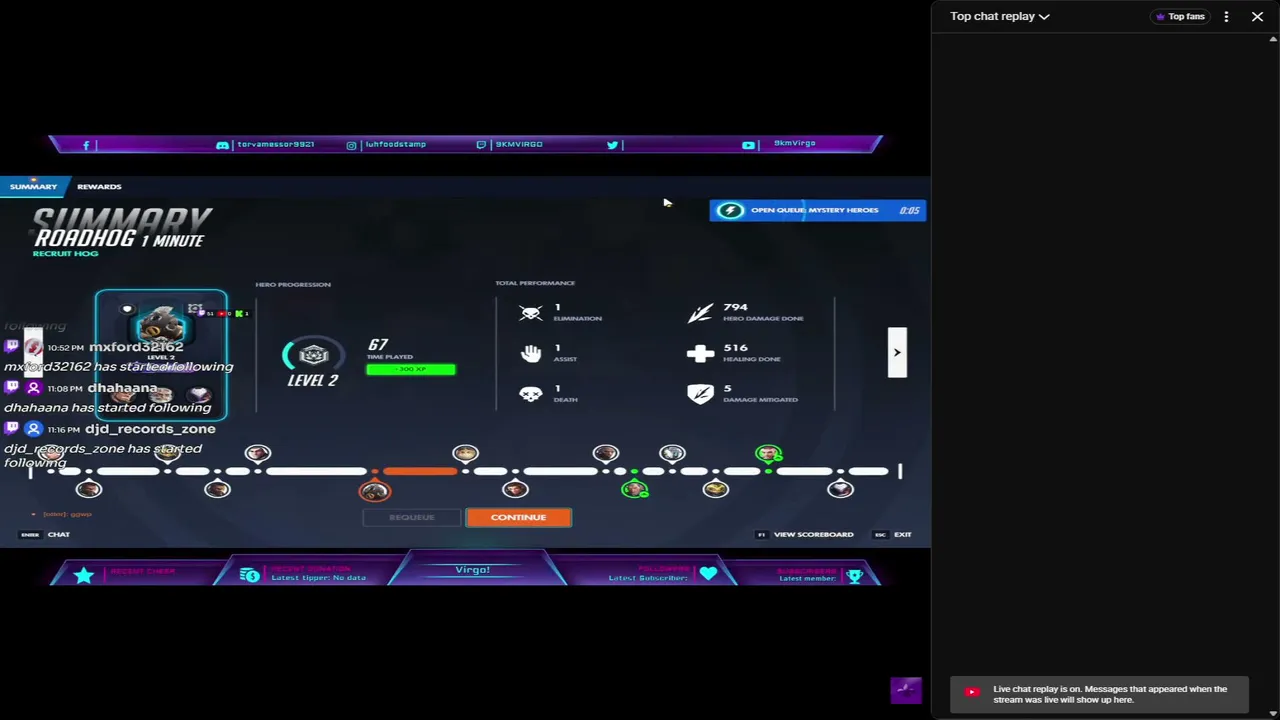The image size is (1280, 720).
Task: Click the 'RECRUIT HOG' subtitle
Action: (65, 254)
